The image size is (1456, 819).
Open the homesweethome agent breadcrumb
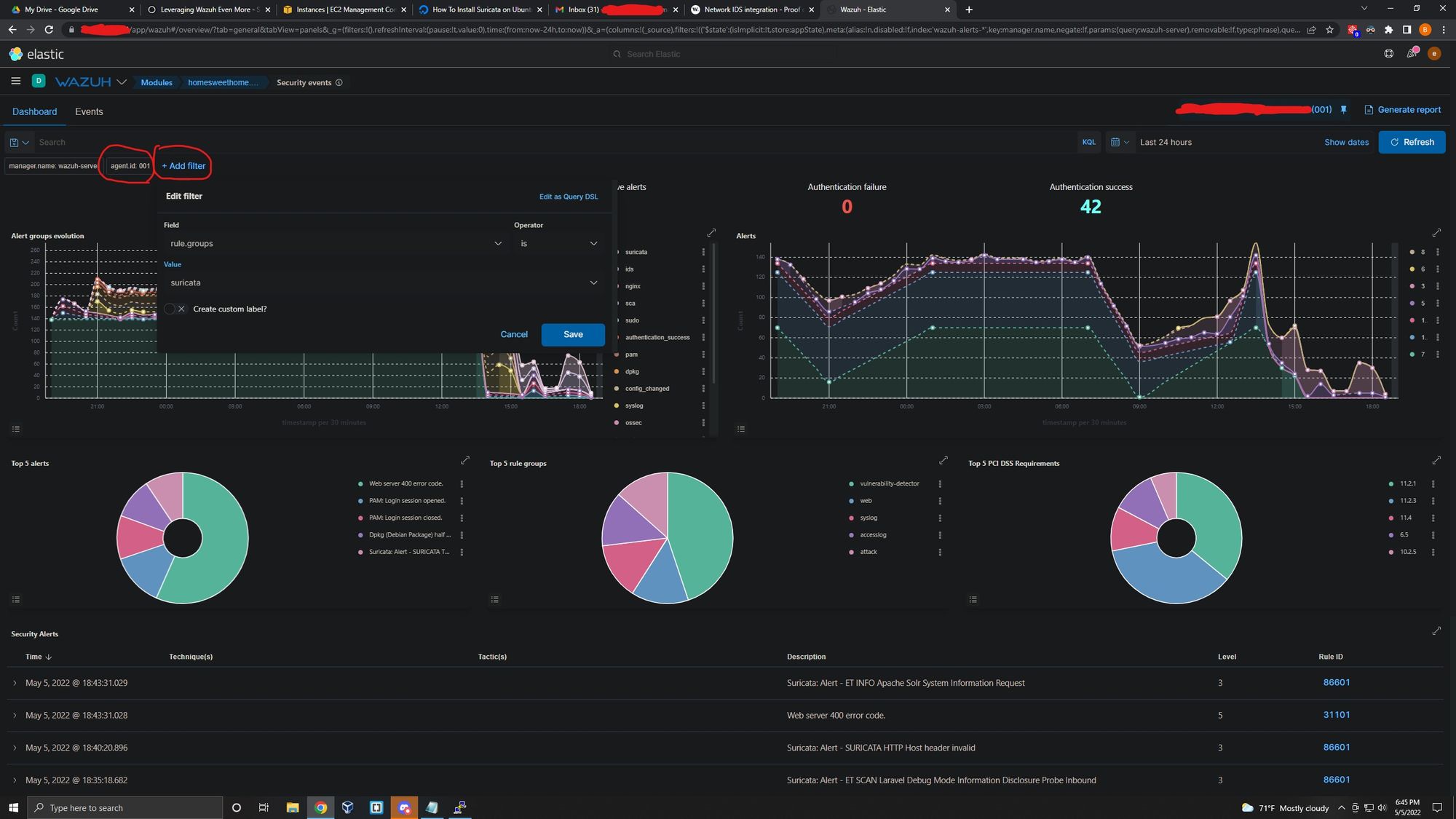[223, 82]
